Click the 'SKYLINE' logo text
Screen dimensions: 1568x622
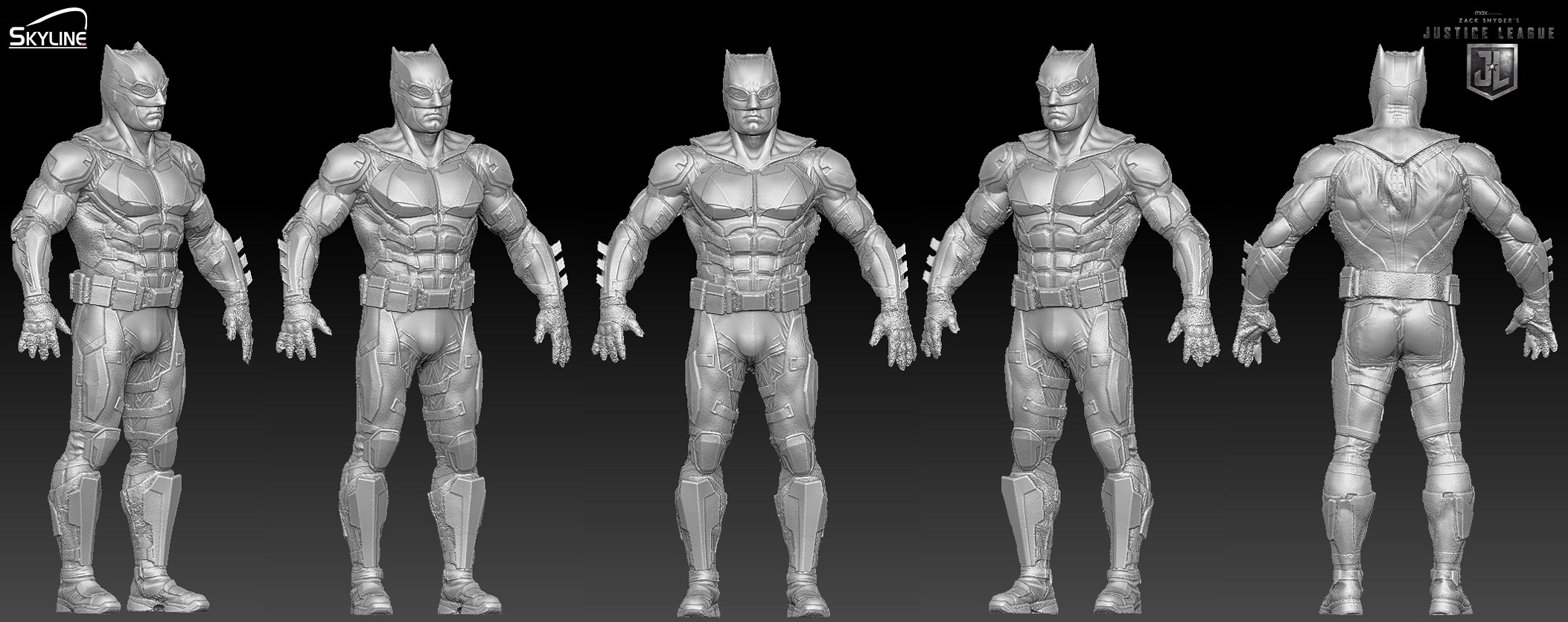tap(48, 38)
